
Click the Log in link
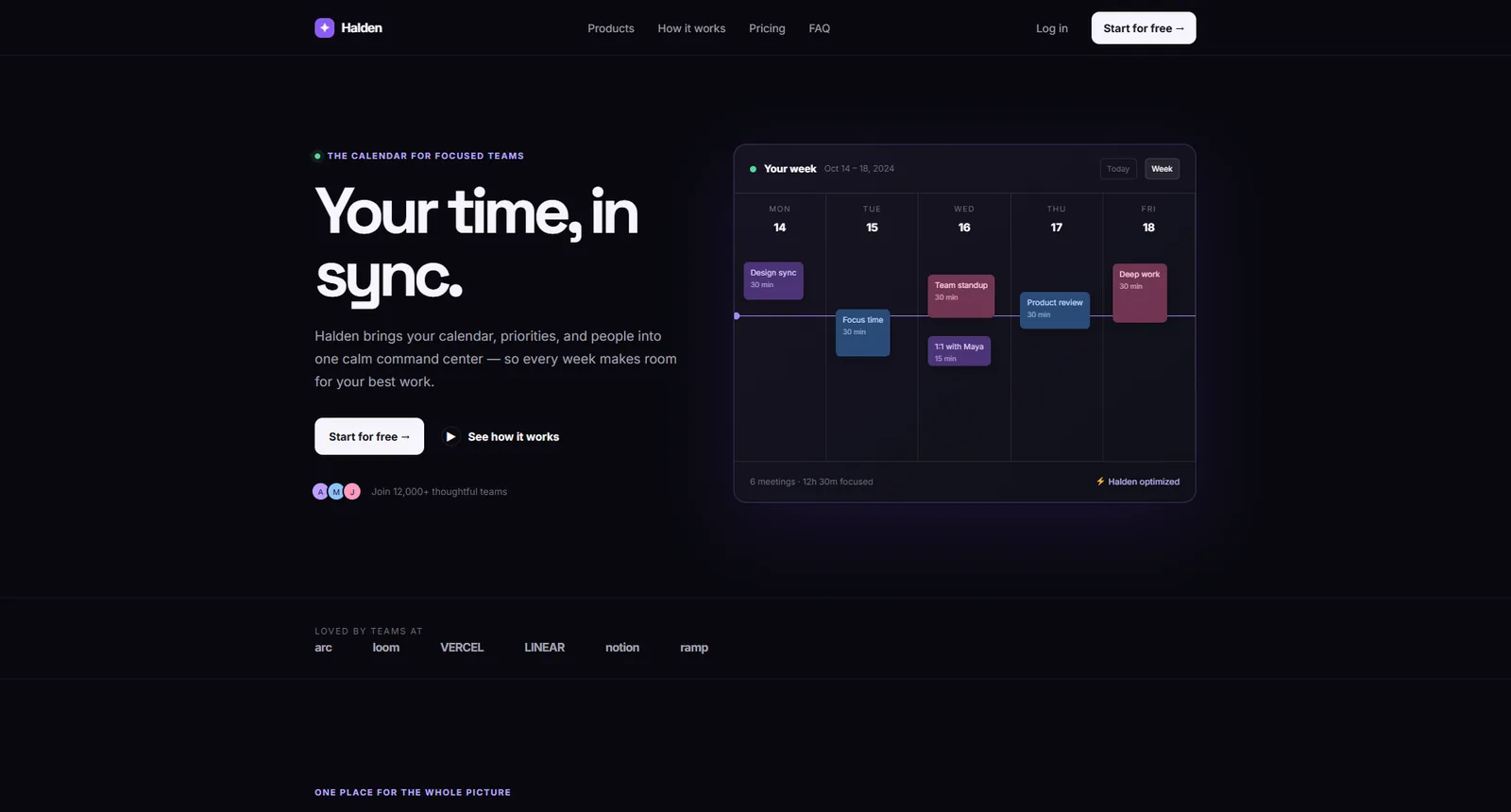click(1052, 28)
